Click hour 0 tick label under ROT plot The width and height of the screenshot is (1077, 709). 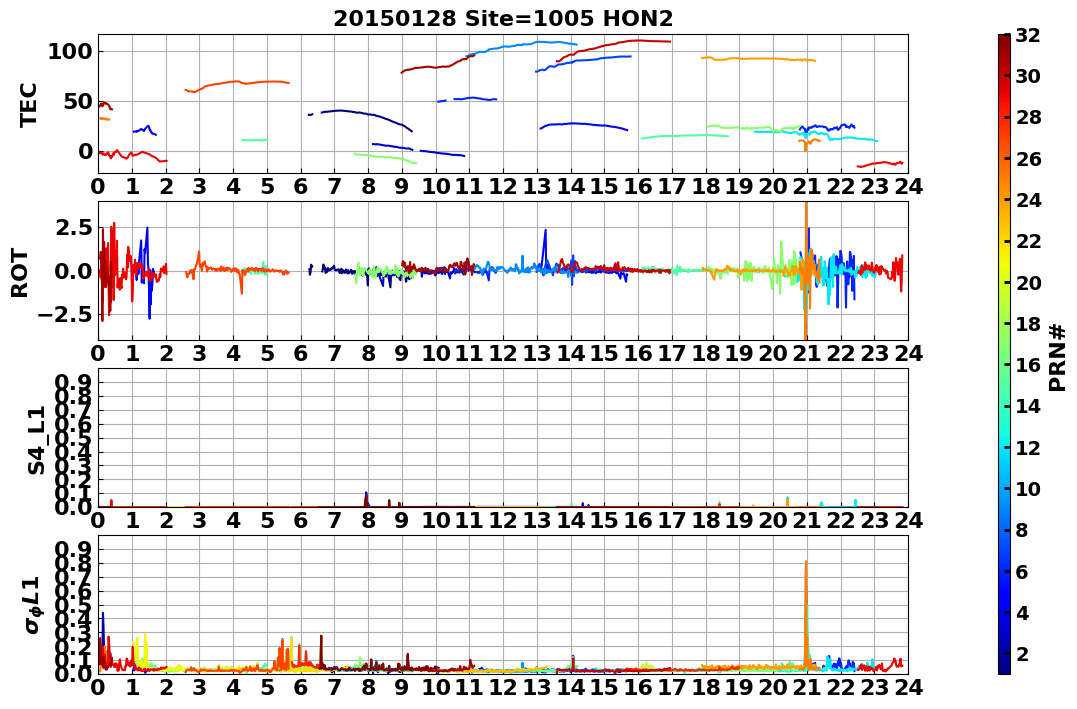[98, 353]
